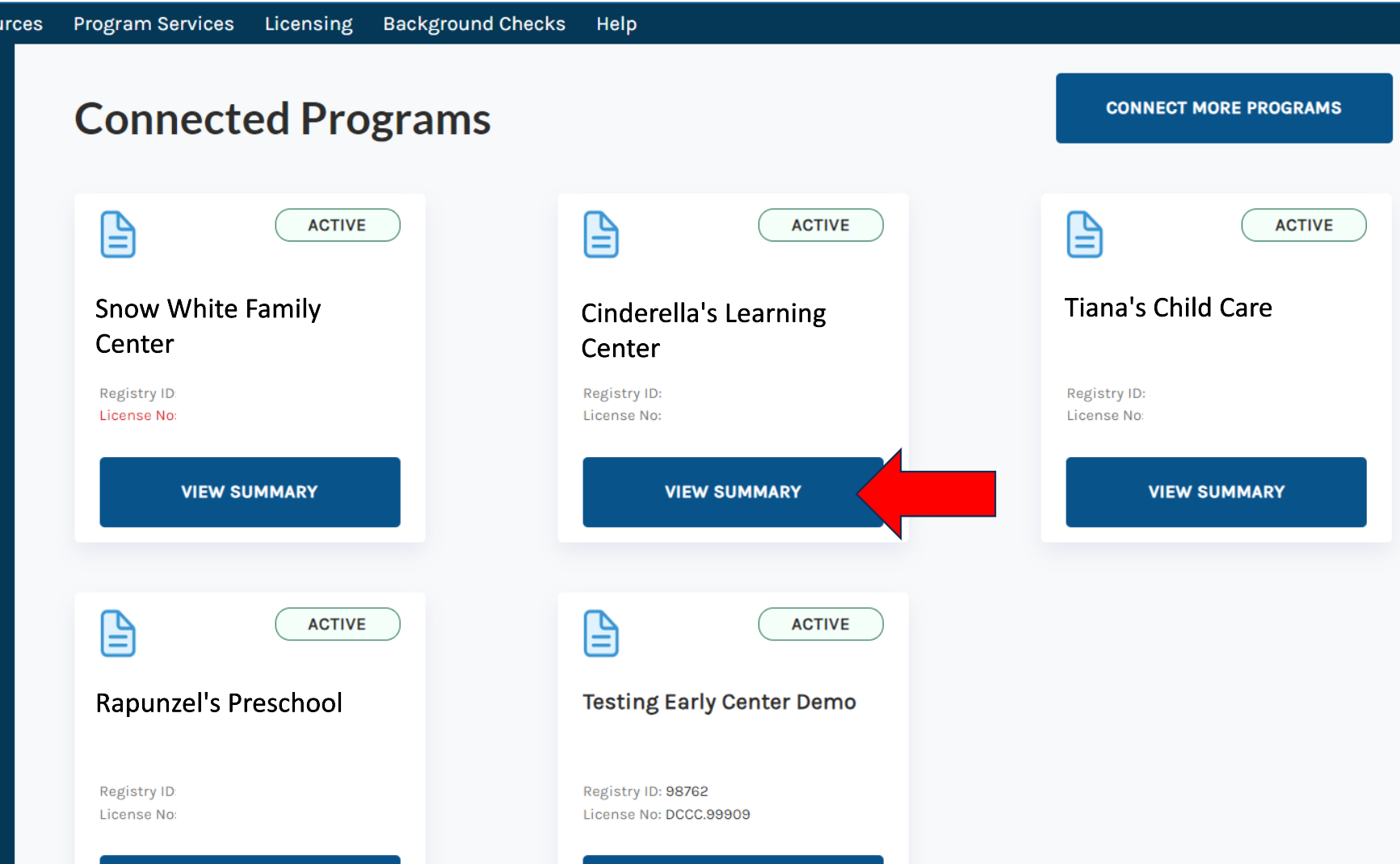View summary for Snow White Family Center
Screen dimensions: 1400x864
pos(250,492)
